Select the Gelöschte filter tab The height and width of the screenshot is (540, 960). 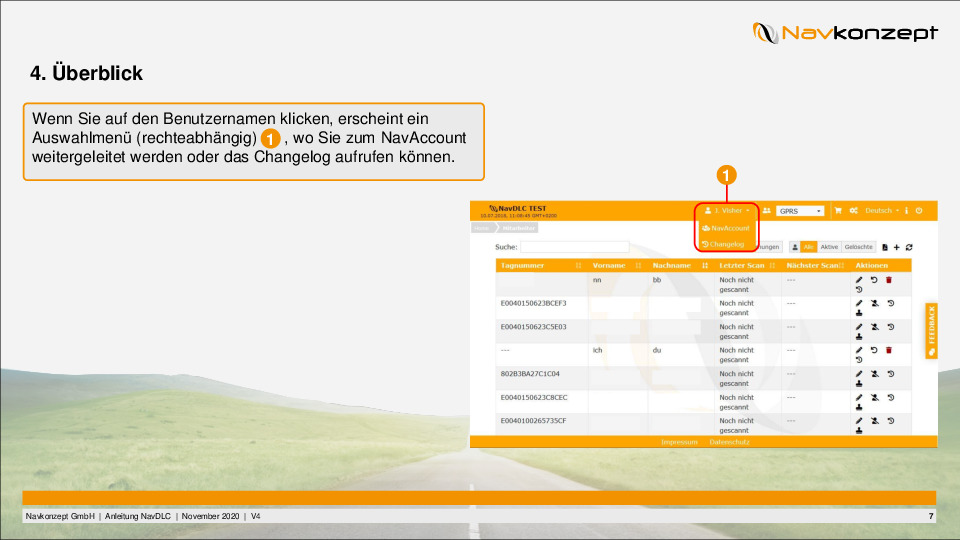[x=858, y=247]
